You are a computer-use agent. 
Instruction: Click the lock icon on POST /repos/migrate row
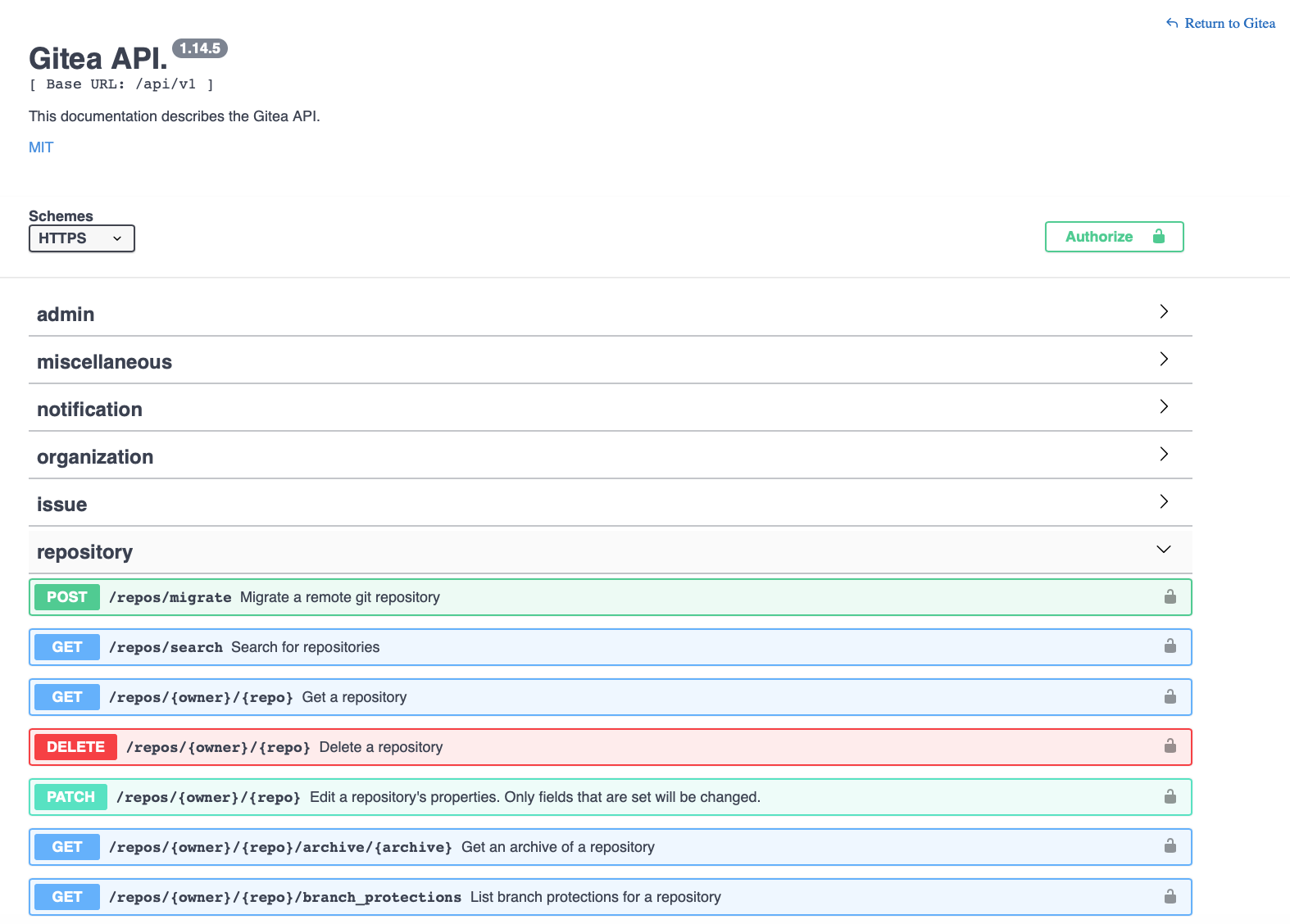1170,596
